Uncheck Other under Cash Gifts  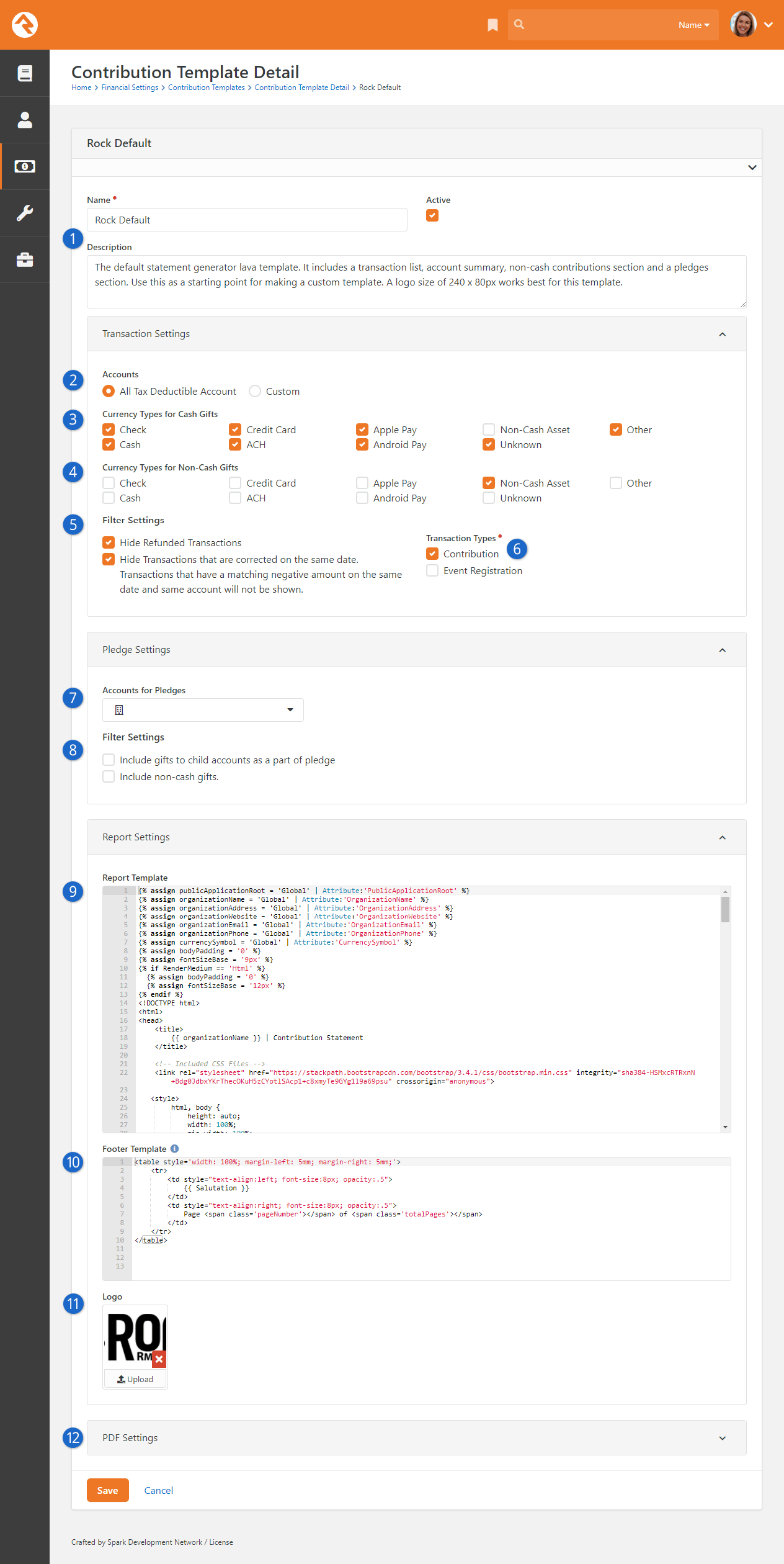pos(616,429)
